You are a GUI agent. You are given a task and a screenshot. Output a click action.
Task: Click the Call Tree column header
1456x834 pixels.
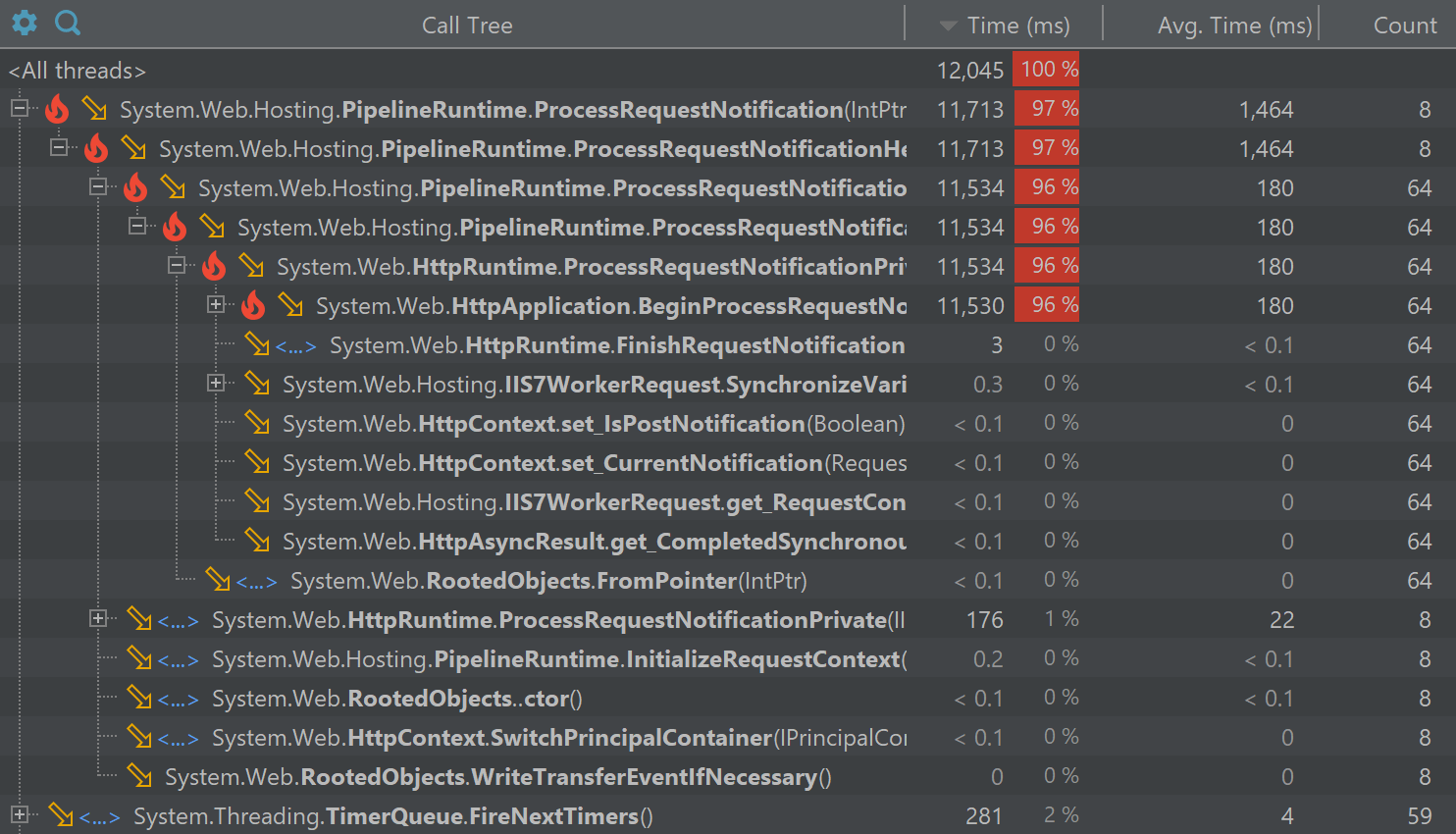pyautogui.click(x=467, y=25)
